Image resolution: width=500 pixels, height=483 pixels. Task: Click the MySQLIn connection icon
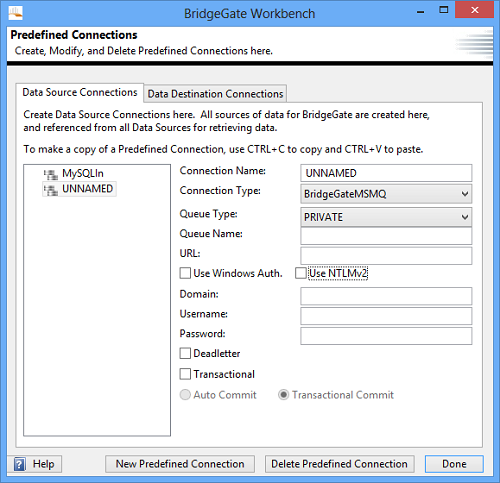pos(51,174)
